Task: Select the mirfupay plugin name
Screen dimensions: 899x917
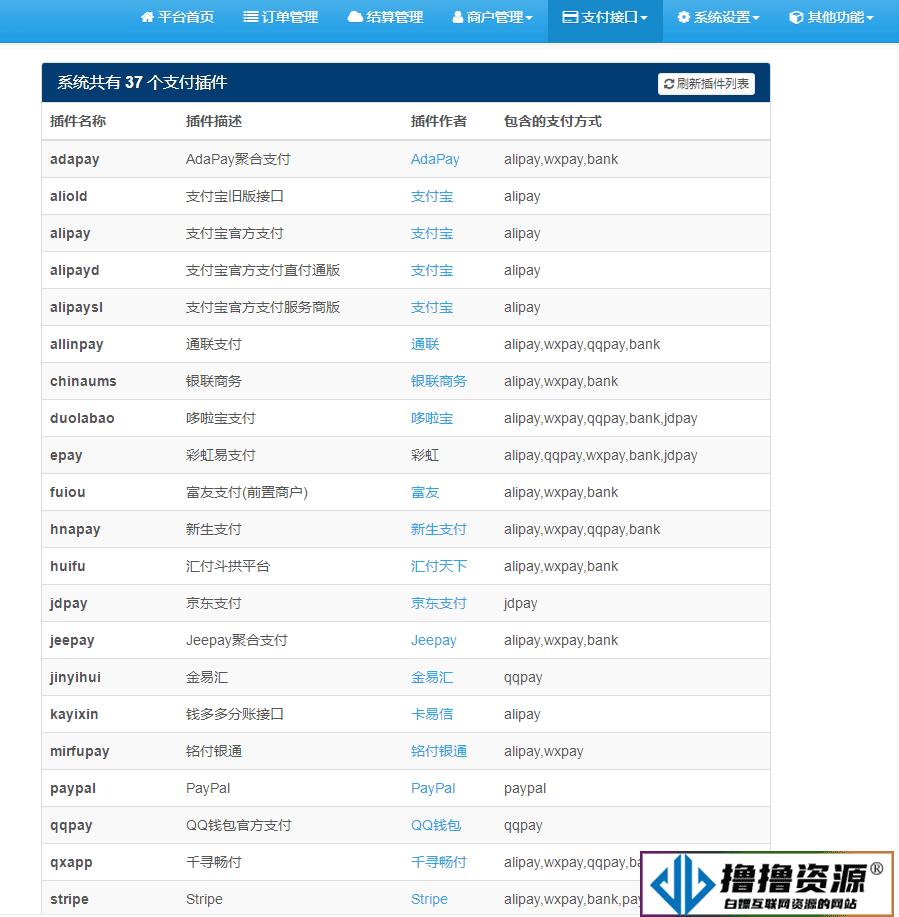Action: click(80, 751)
